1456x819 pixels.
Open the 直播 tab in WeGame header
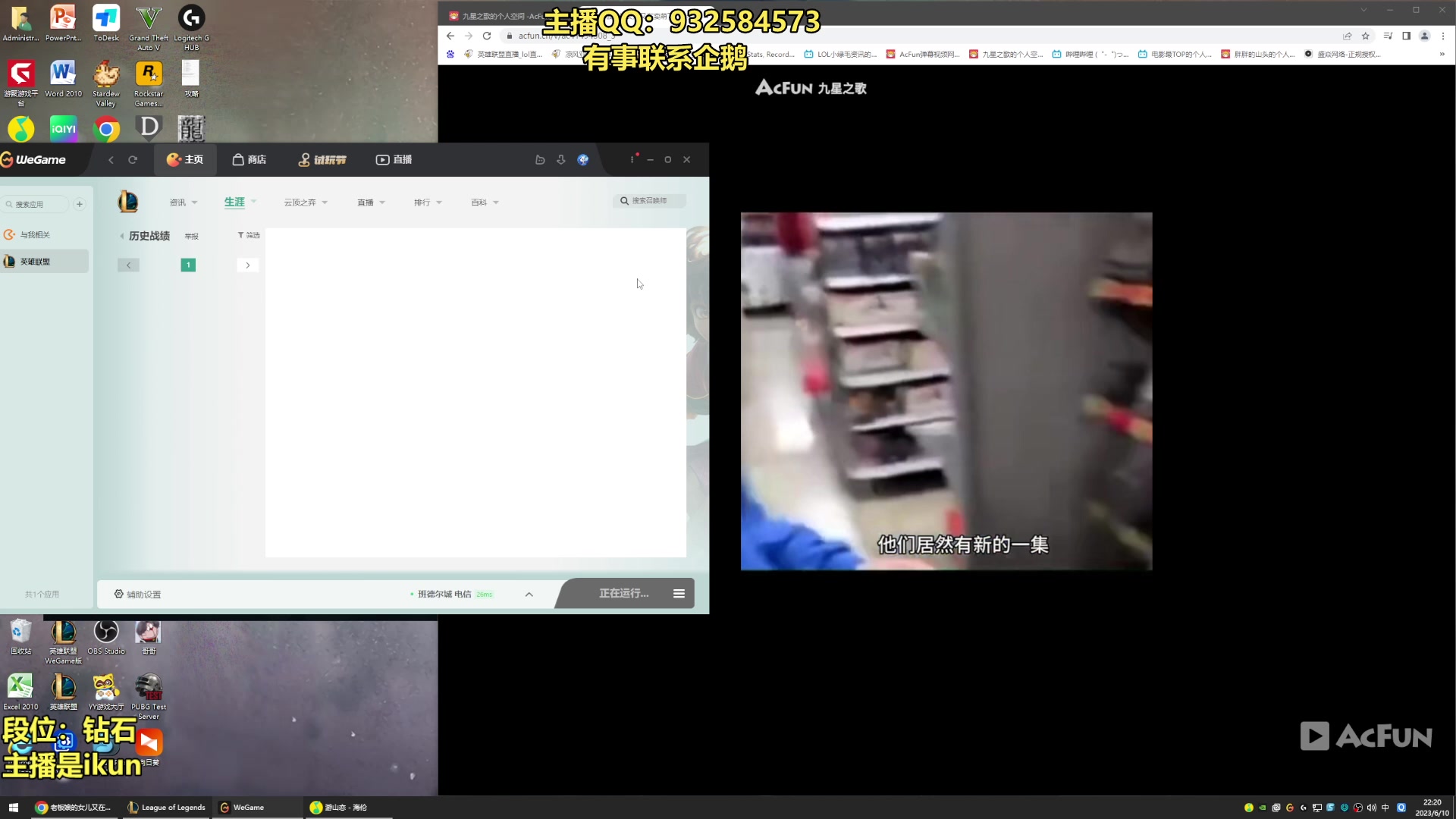(394, 160)
